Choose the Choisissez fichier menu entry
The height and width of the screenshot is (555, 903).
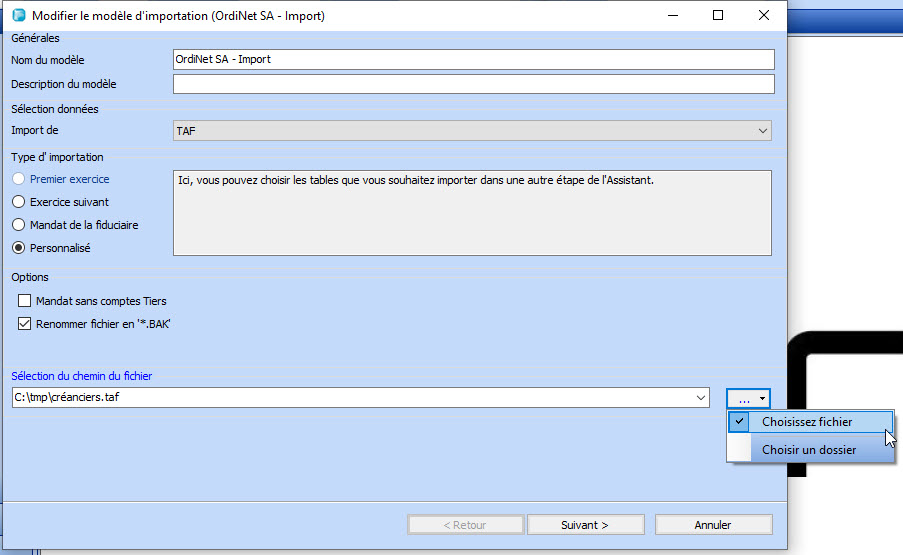point(807,422)
